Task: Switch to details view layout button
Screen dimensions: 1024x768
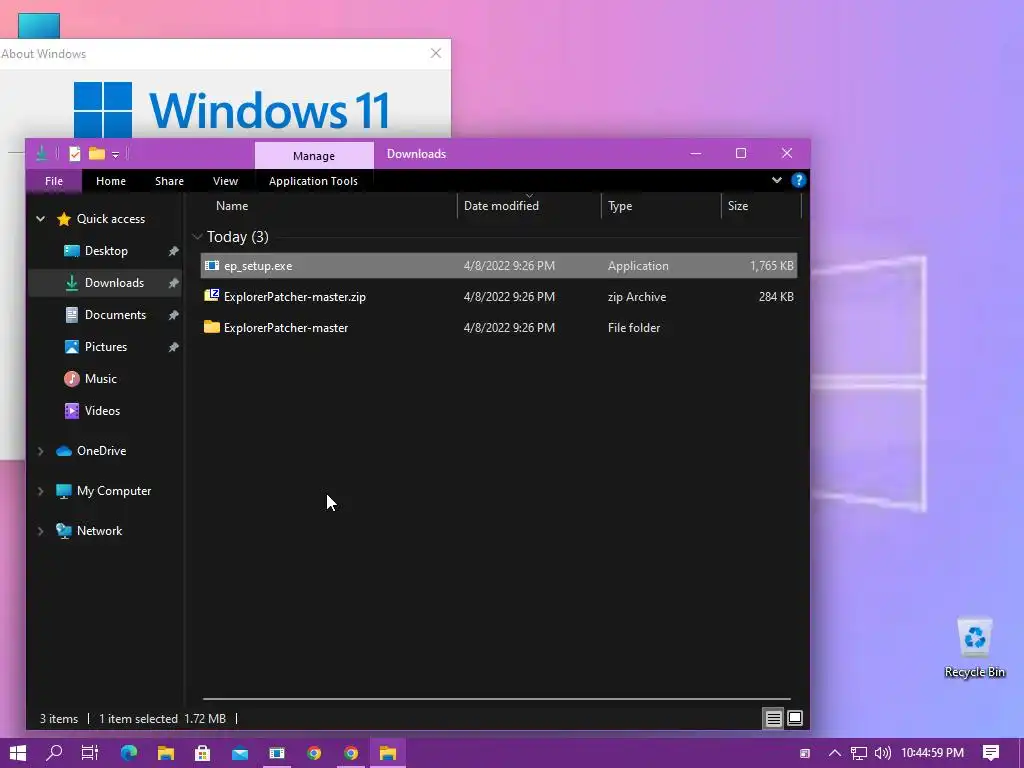Action: tap(773, 718)
